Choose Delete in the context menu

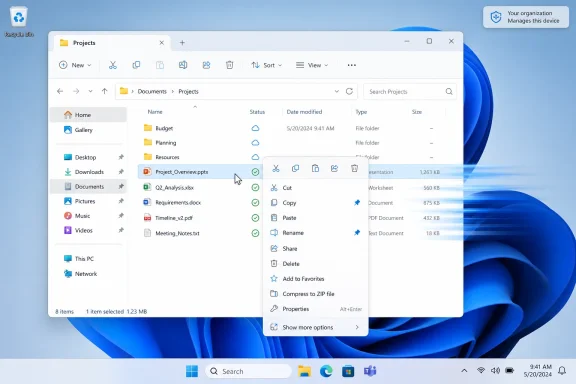(316, 264)
